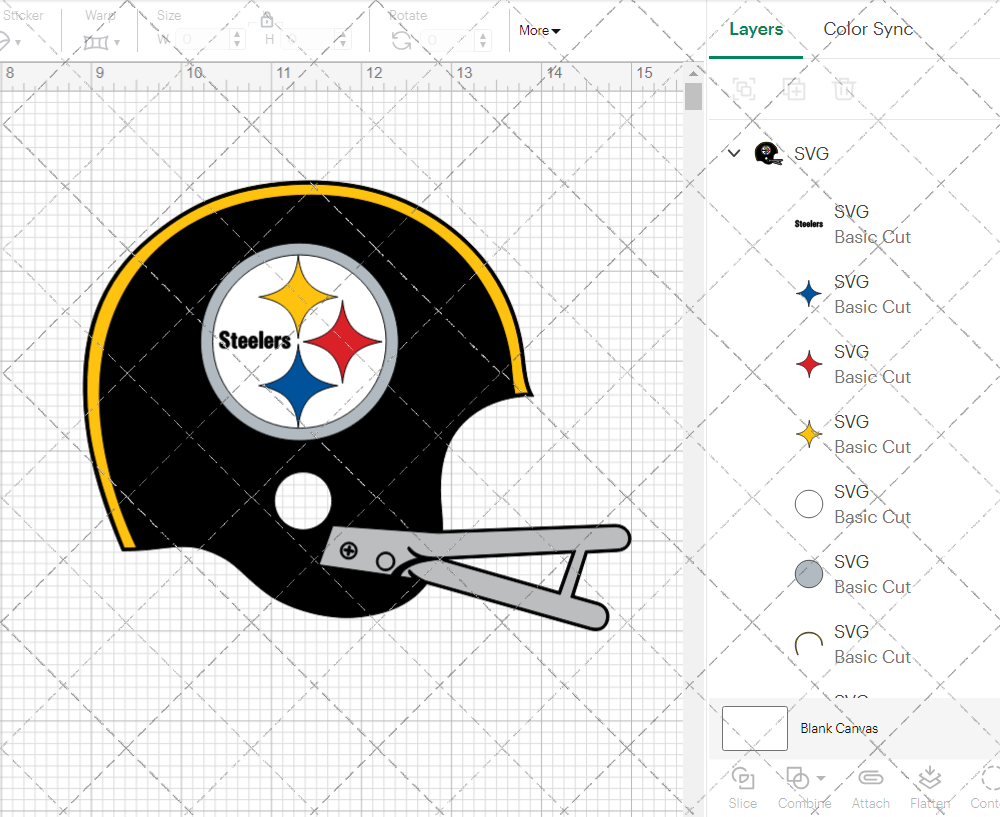Click the Size width input field

tap(202, 40)
